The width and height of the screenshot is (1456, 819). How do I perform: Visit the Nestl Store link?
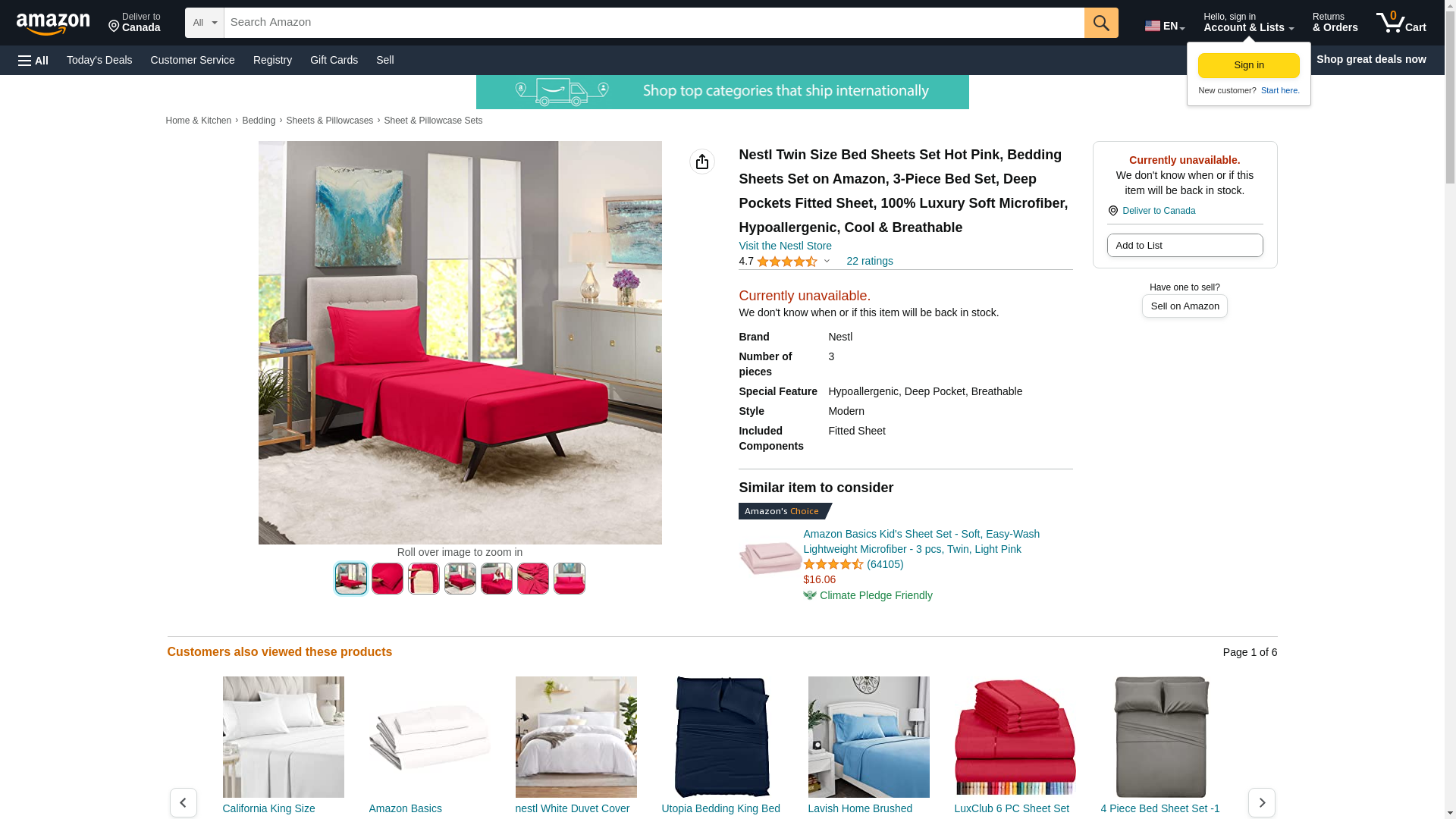click(x=785, y=246)
